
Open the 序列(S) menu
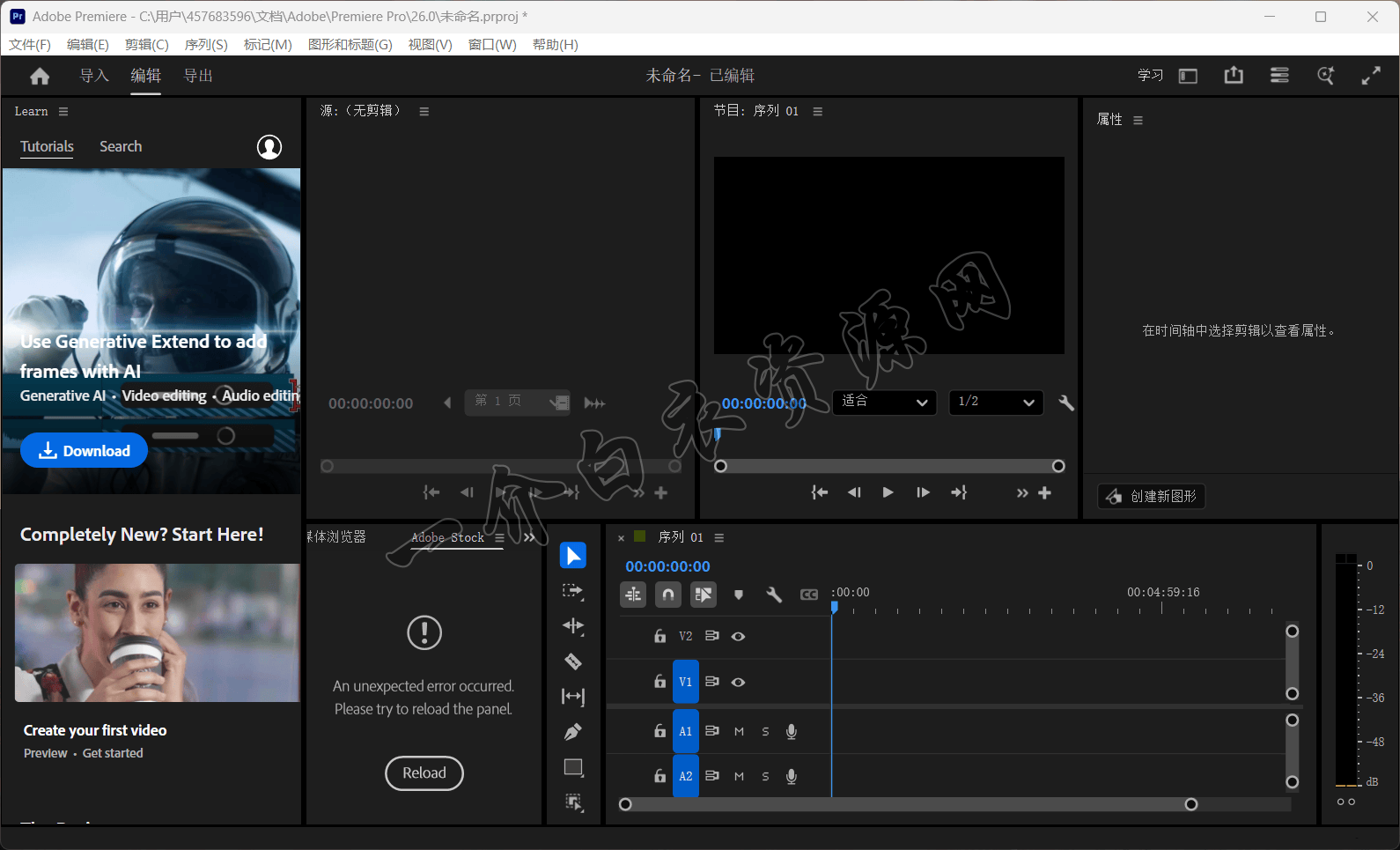pyautogui.click(x=206, y=45)
